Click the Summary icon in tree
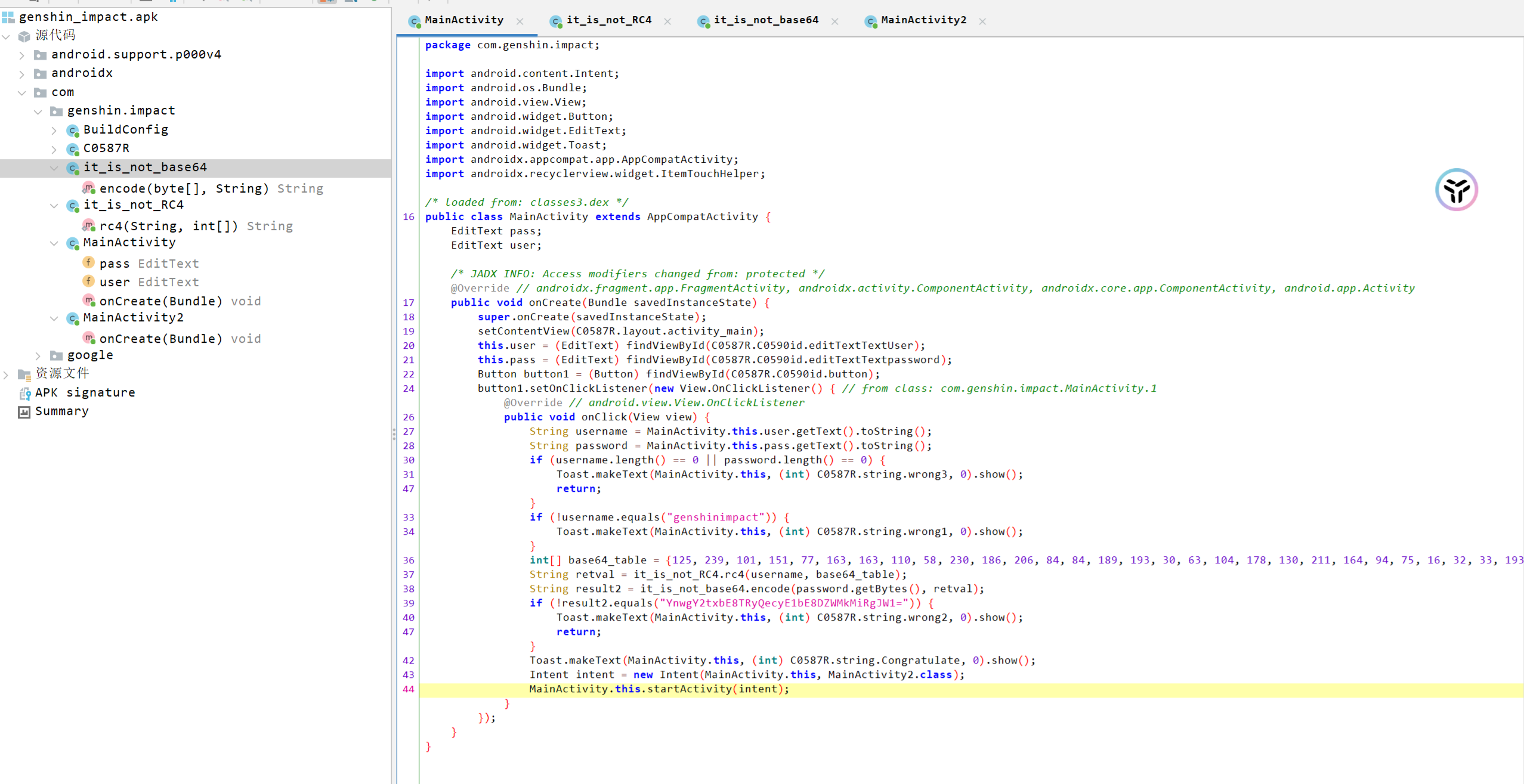This screenshot has width=1524, height=784. tap(24, 412)
